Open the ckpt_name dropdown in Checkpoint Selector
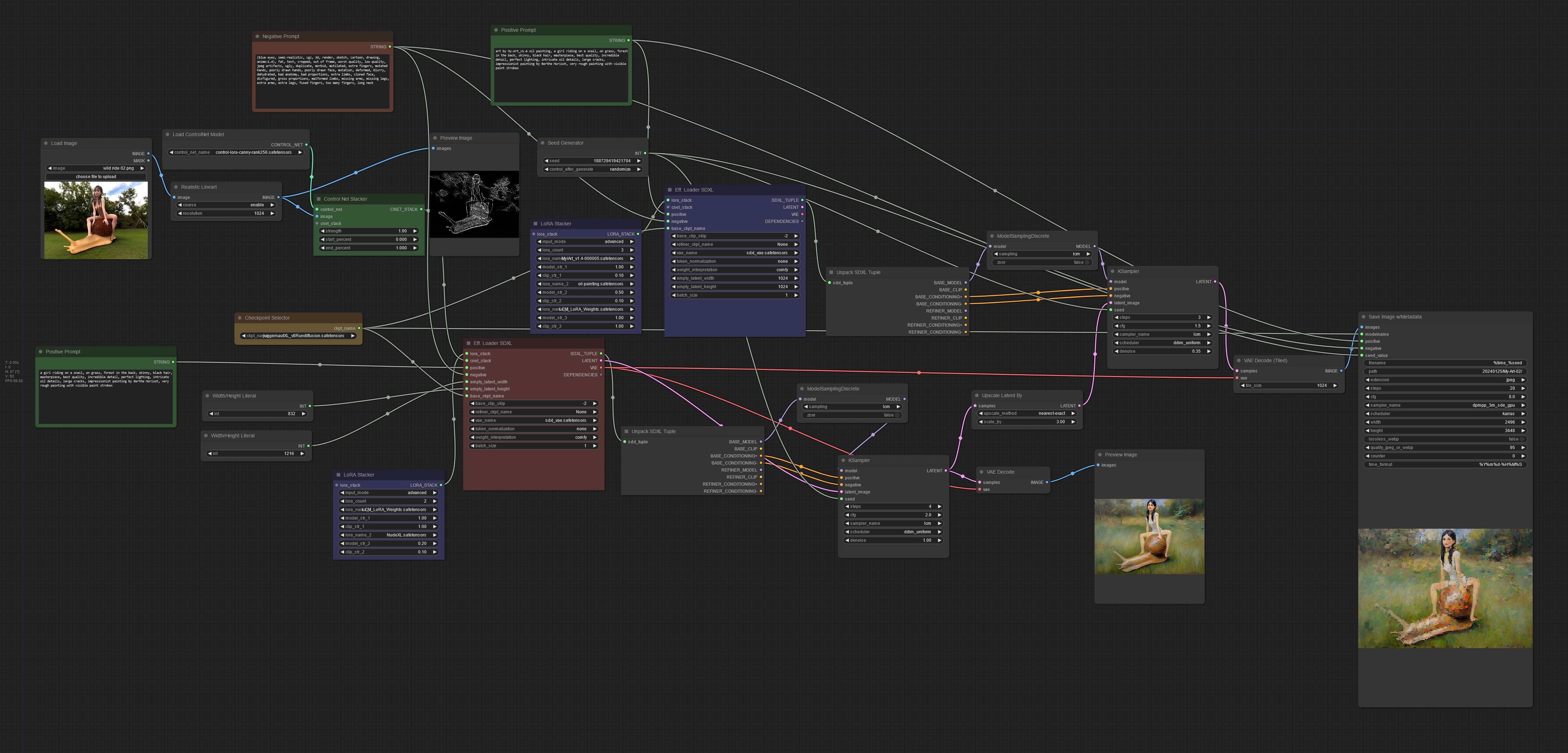The width and height of the screenshot is (1568, 753). 298,336
